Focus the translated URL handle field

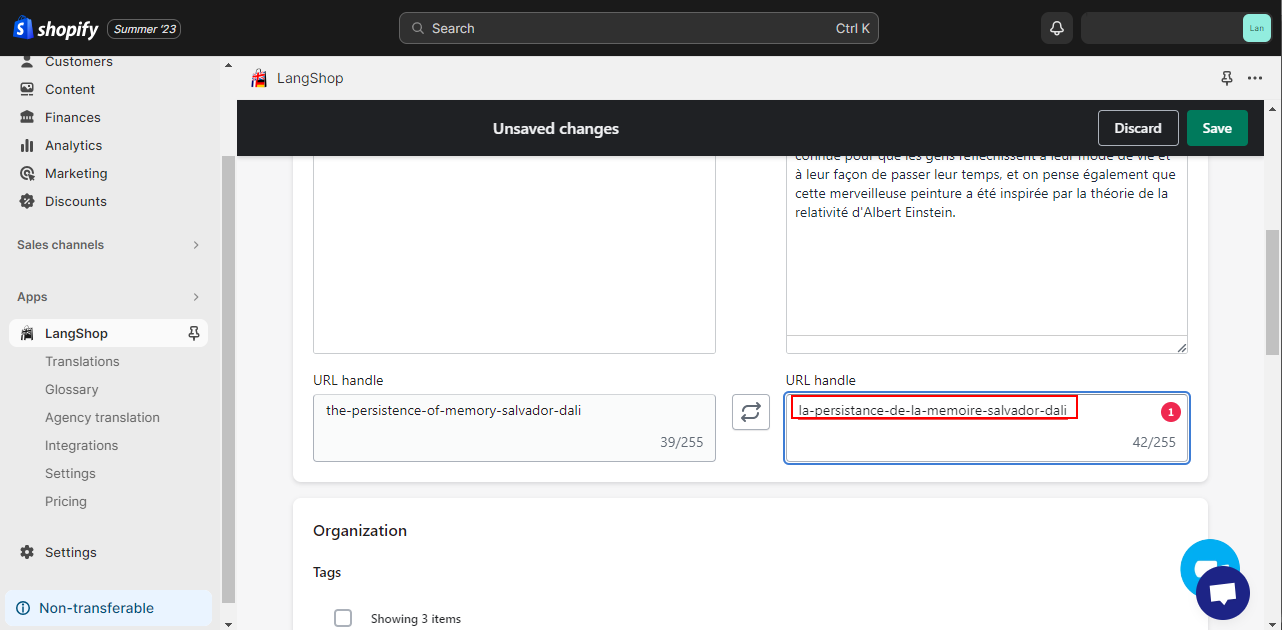coord(987,427)
